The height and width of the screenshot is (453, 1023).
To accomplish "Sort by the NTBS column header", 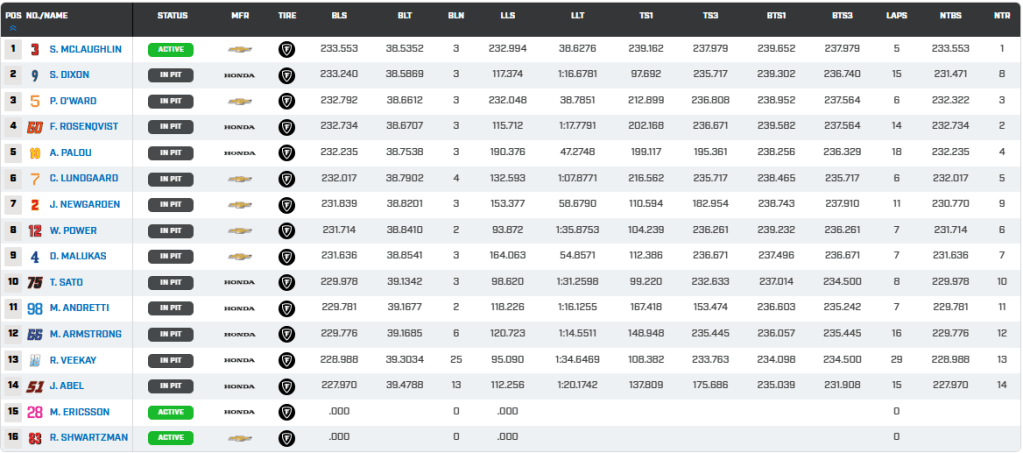I will click(x=951, y=15).
